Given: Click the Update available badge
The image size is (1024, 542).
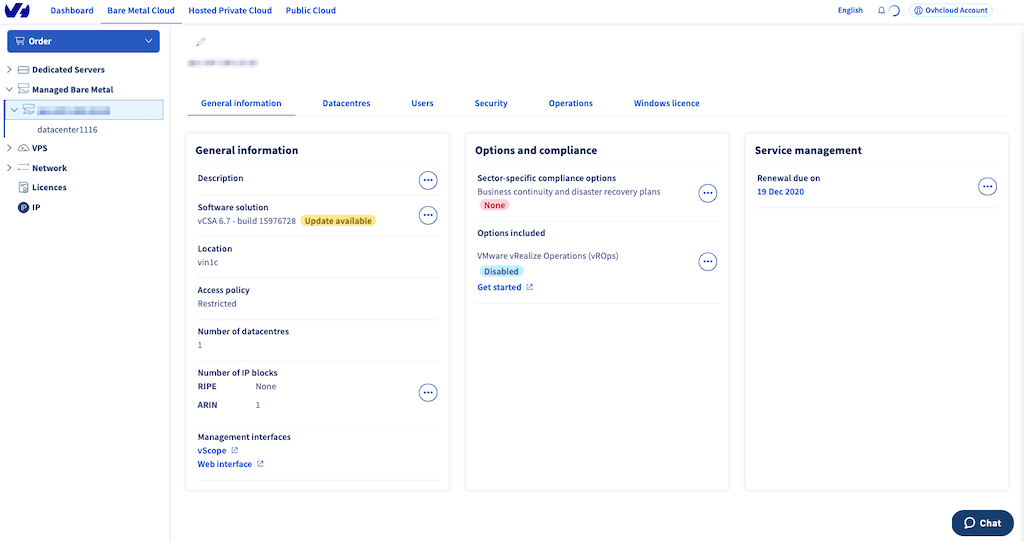Looking at the screenshot, I should (338, 221).
